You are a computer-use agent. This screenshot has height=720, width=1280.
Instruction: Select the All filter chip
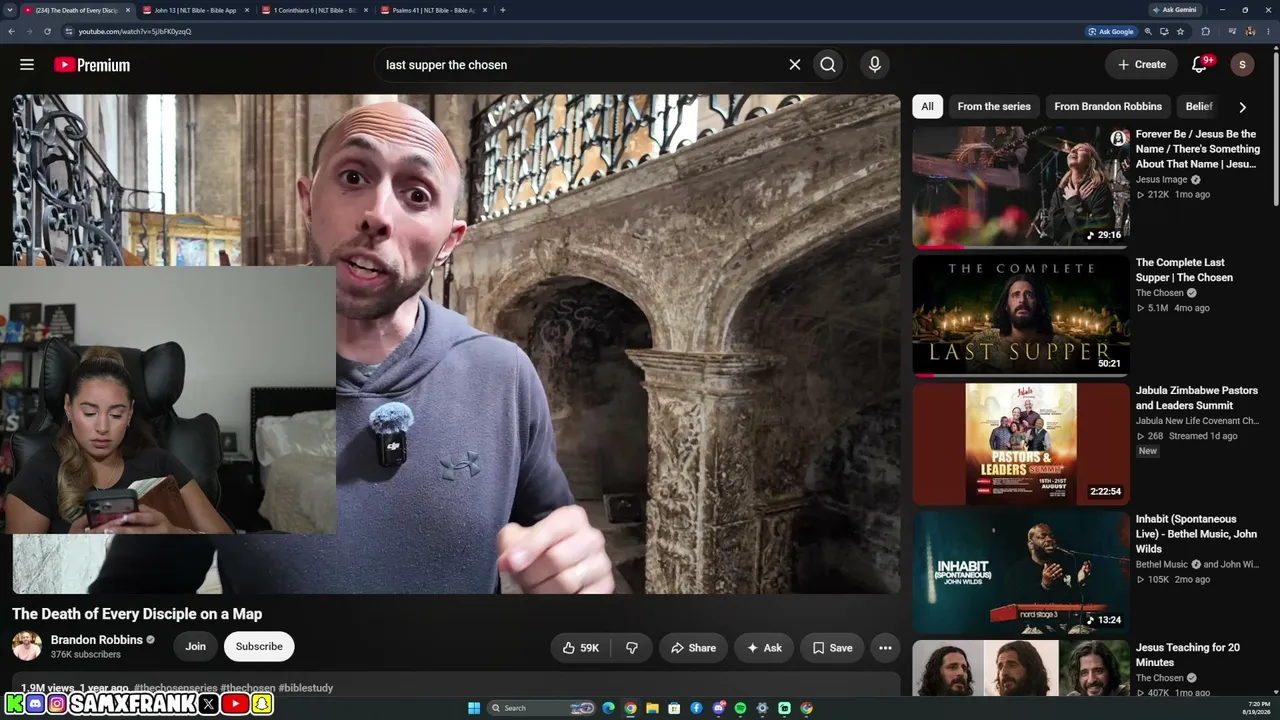927,106
